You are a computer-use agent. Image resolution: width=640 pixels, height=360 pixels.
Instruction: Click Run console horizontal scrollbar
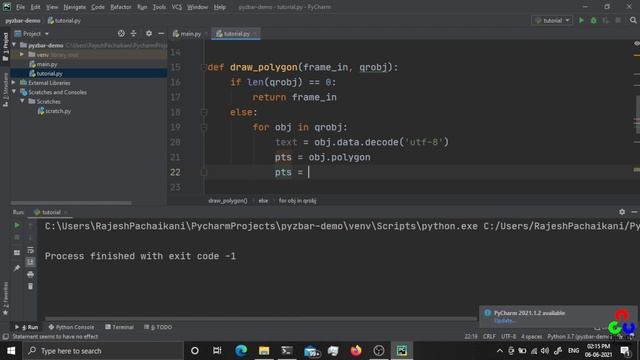point(261,318)
